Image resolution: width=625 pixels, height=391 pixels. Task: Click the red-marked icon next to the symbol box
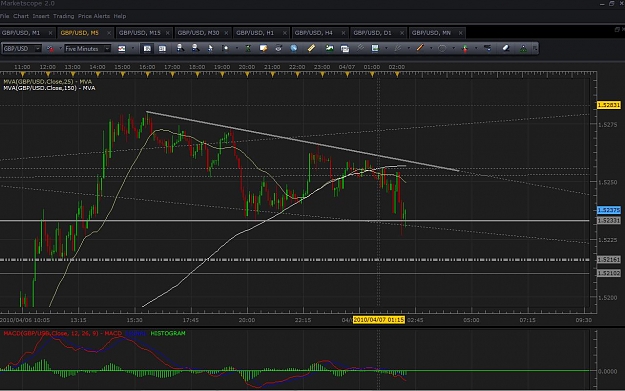(x=50, y=49)
